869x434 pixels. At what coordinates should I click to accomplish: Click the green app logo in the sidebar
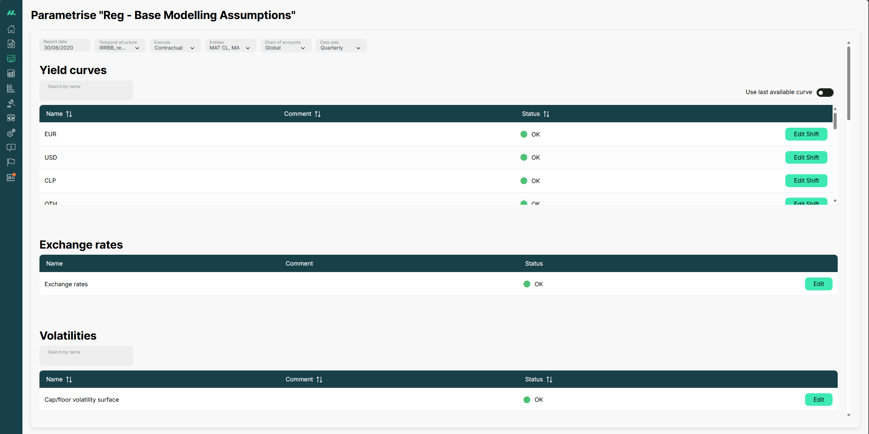(11, 13)
